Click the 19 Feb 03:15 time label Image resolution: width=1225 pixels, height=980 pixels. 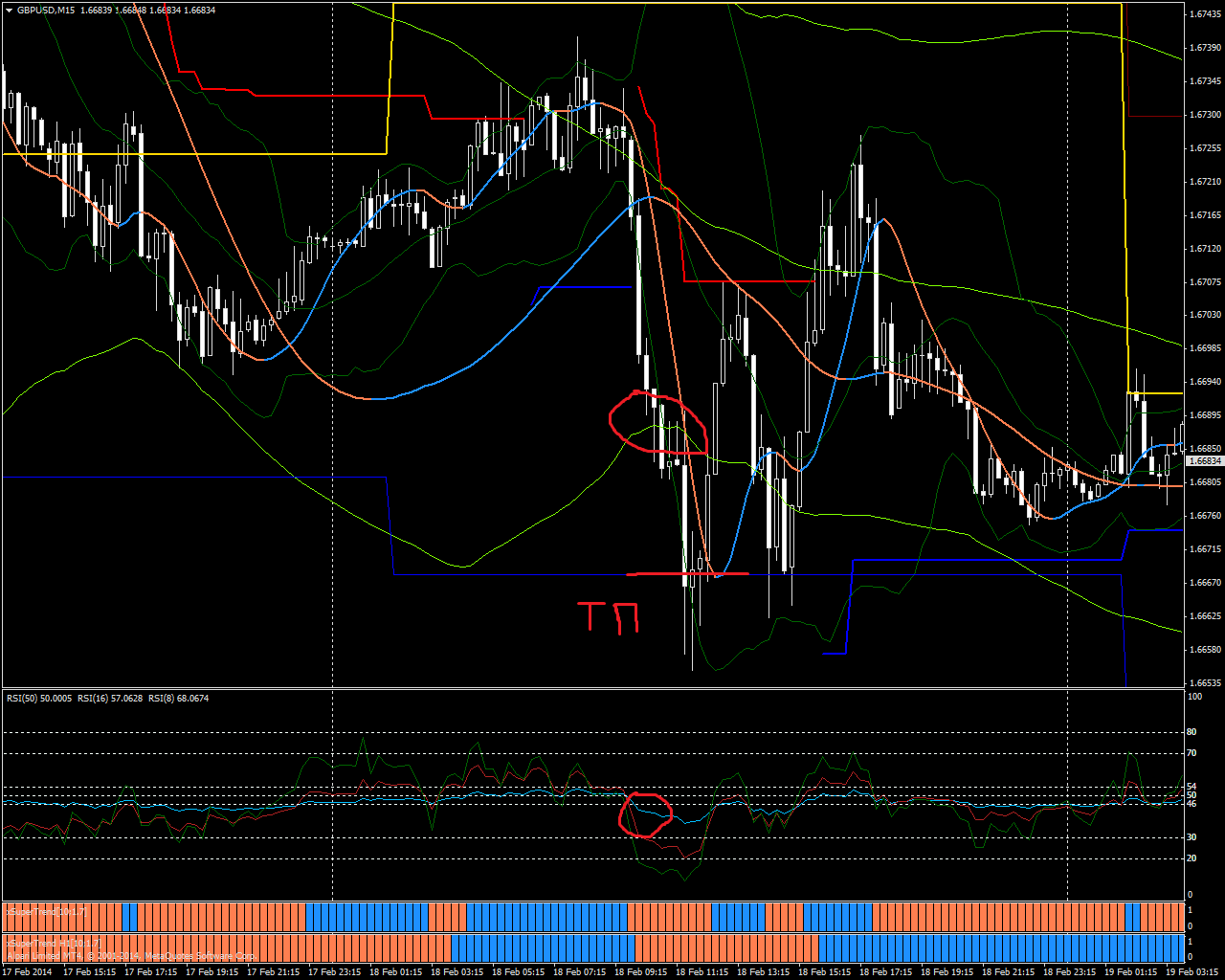click(1192, 971)
